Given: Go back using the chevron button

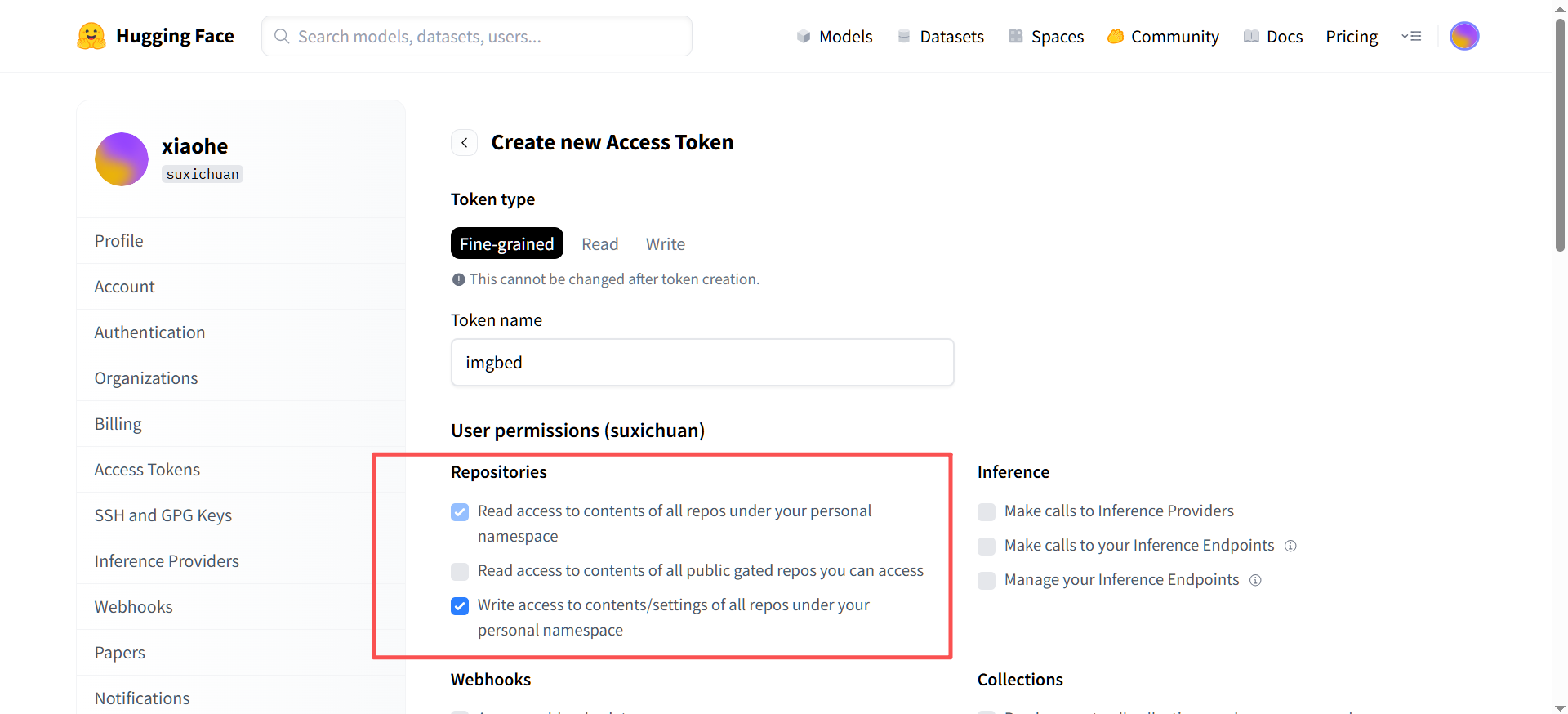Looking at the screenshot, I should (464, 142).
